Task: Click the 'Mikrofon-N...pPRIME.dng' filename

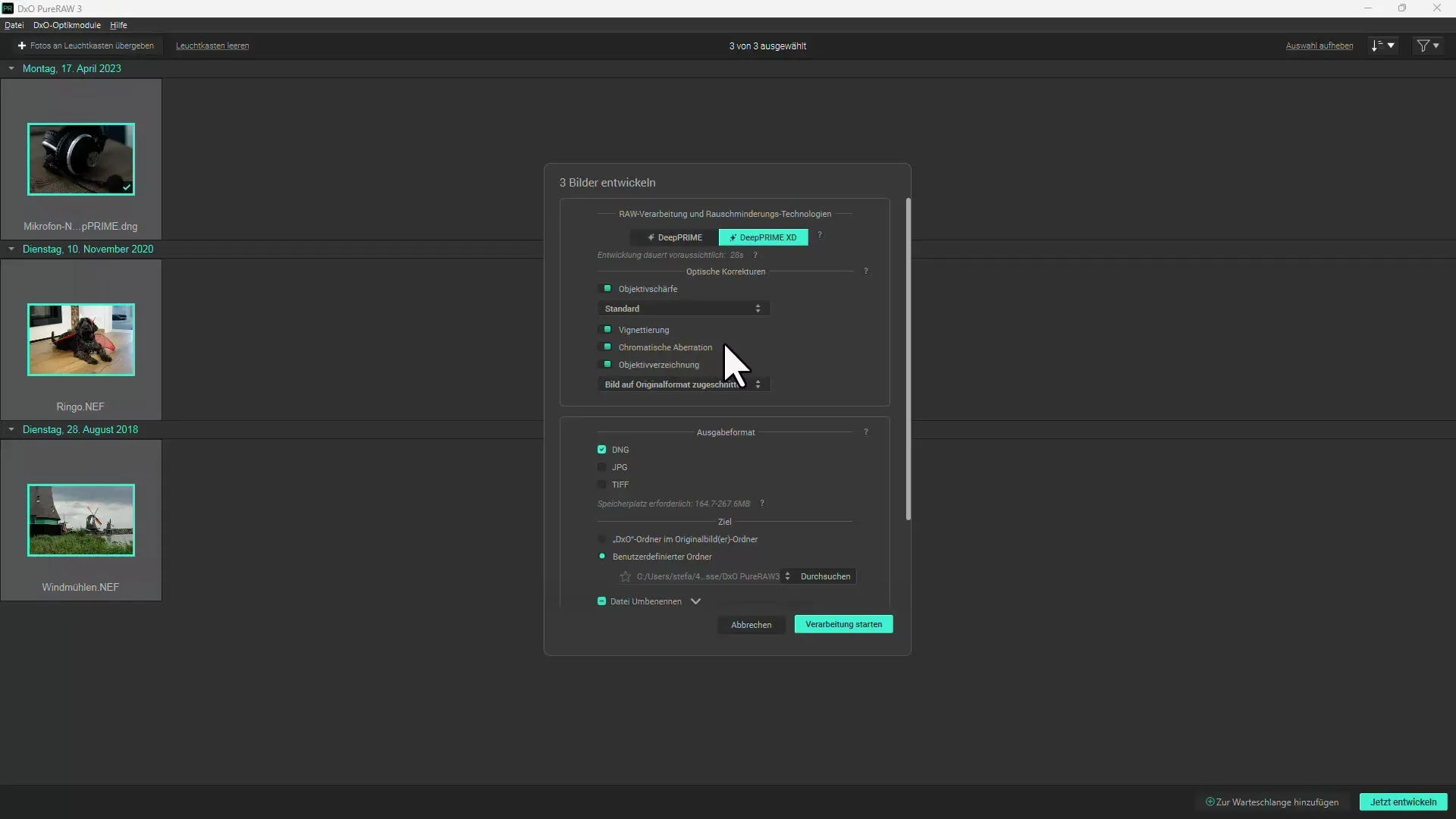Action: (80, 226)
